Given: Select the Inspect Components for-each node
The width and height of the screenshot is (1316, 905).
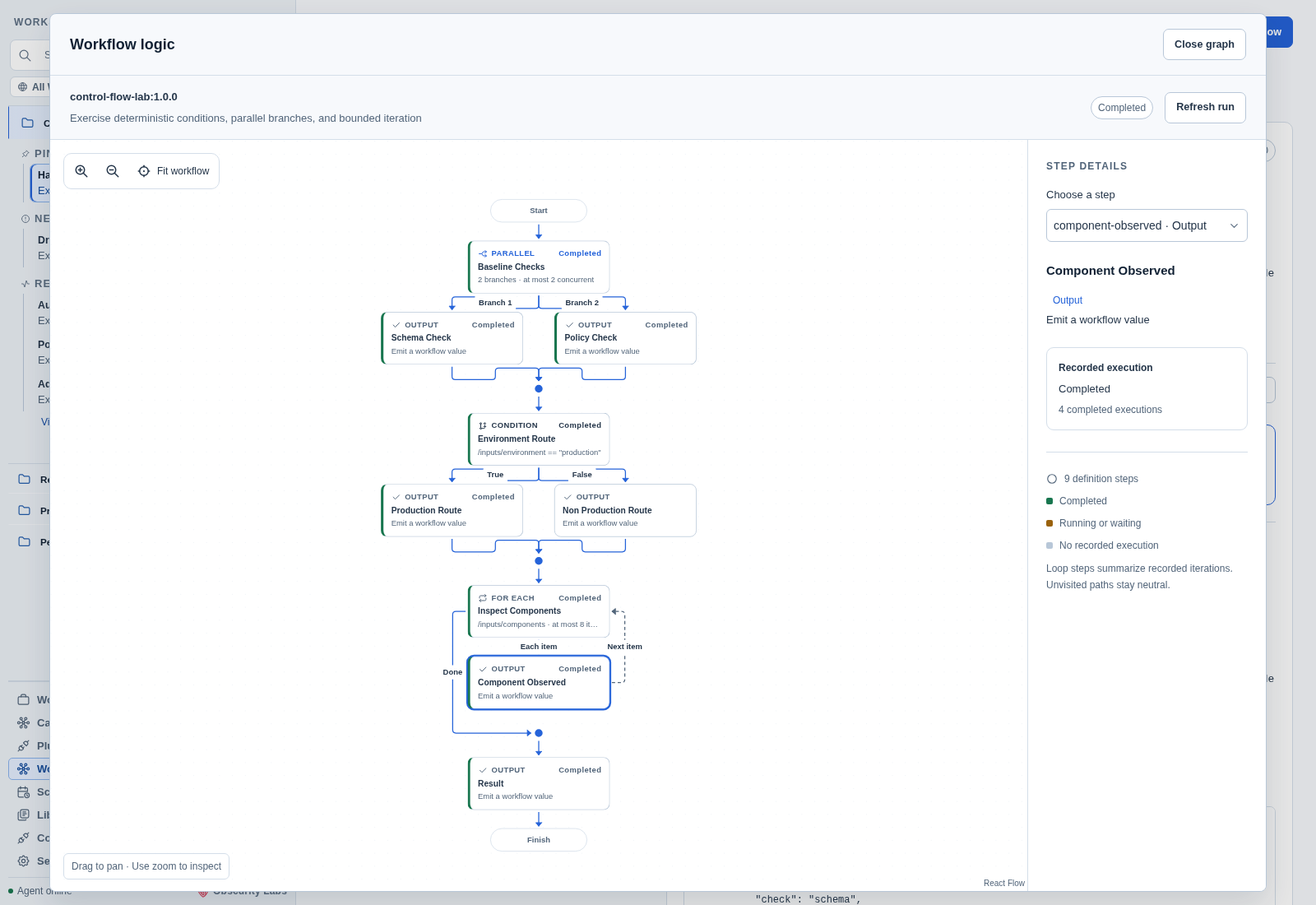Looking at the screenshot, I should click(x=539, y=611).
